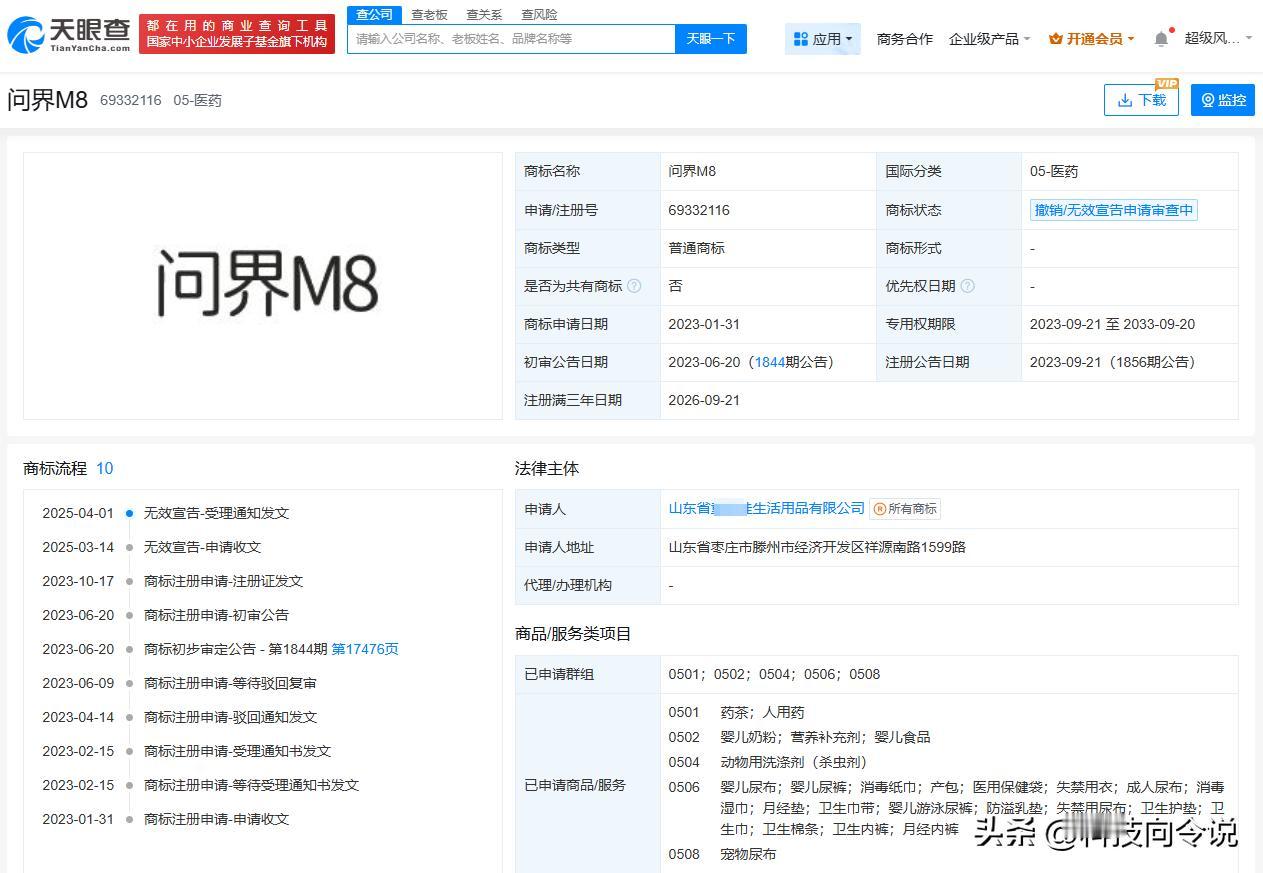Click the 2023-09-21 至 2033-09-20 period value
Image resolution: width=1263 pixels, height=873 pixels.
click(1112, 324)
